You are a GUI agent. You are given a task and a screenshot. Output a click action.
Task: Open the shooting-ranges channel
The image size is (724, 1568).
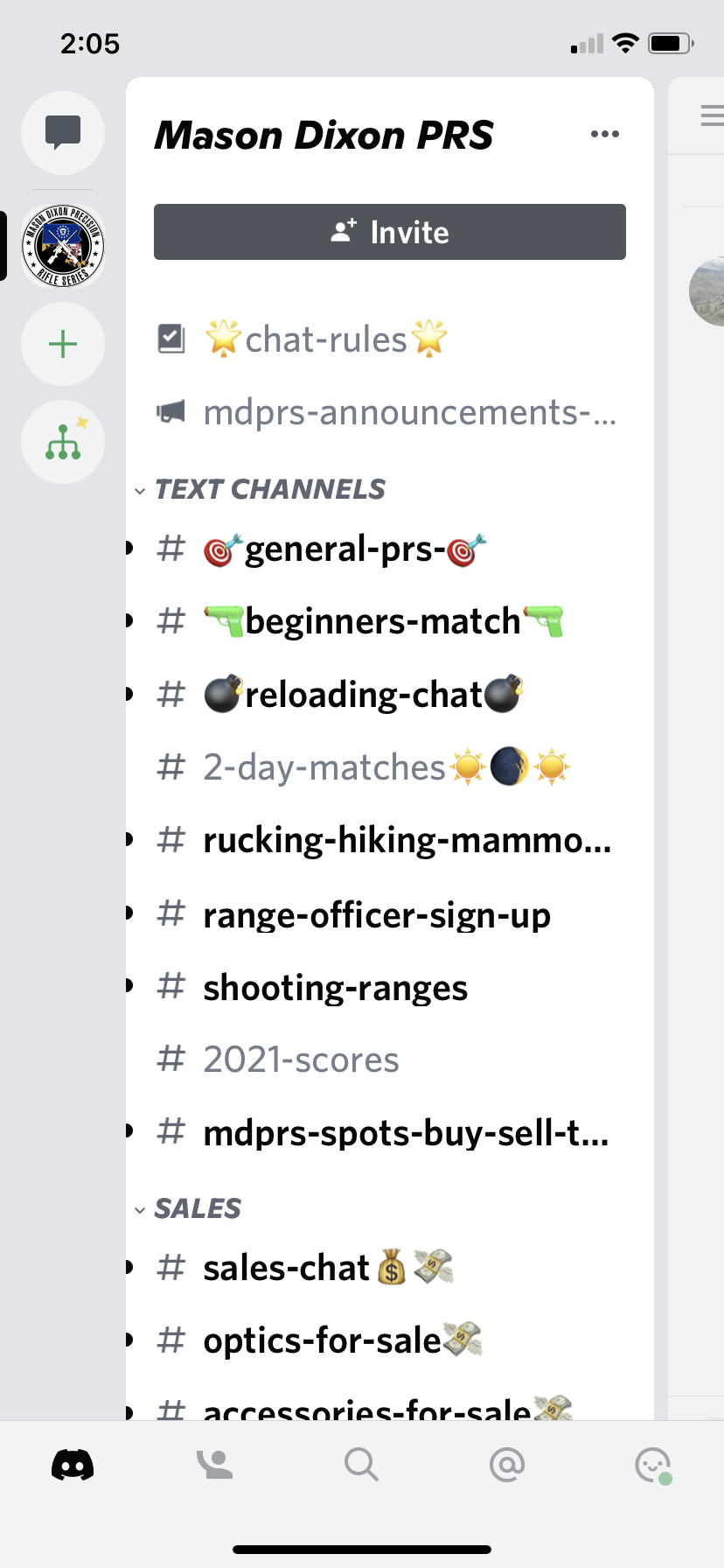390,987
